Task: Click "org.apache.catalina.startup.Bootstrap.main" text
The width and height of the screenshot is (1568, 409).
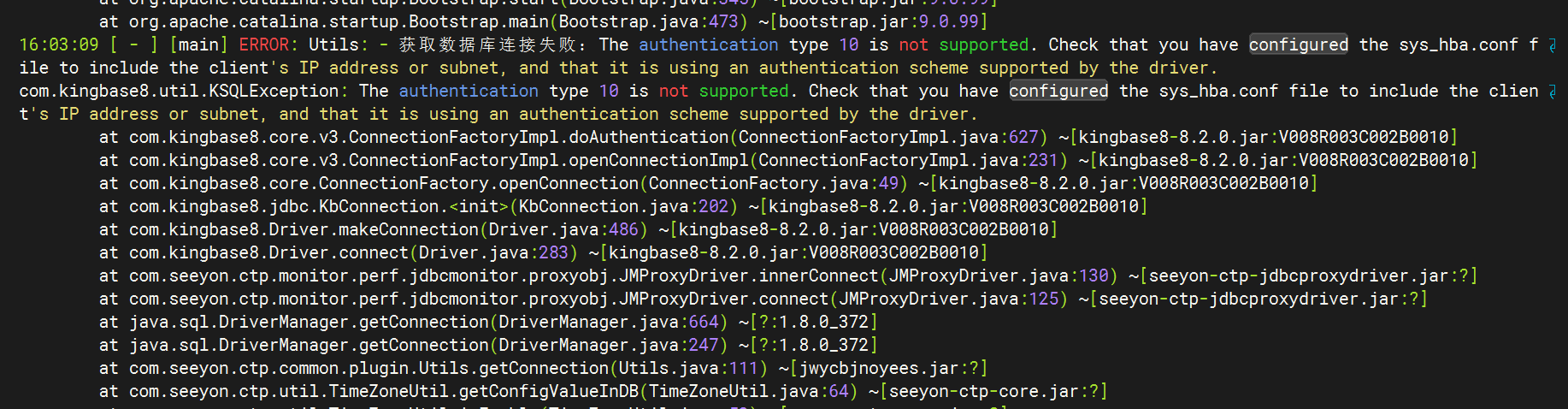Action: pyautogui.click(x=339, y=21)
